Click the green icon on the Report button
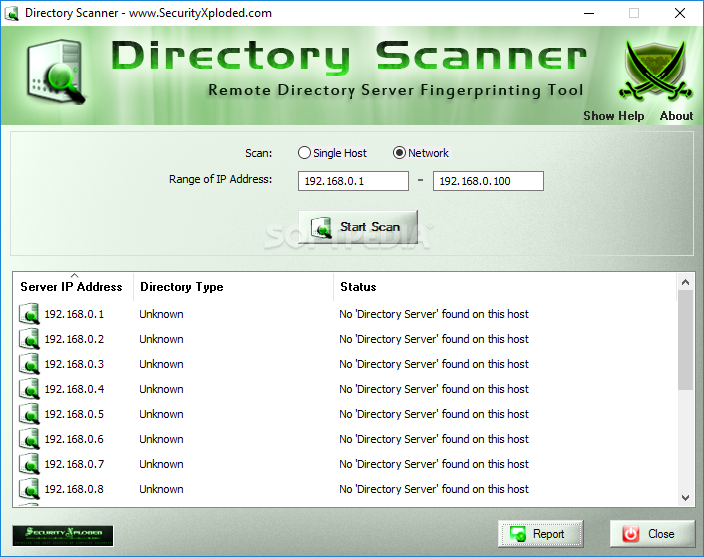704x557 pixels. [x=518, y=534]
